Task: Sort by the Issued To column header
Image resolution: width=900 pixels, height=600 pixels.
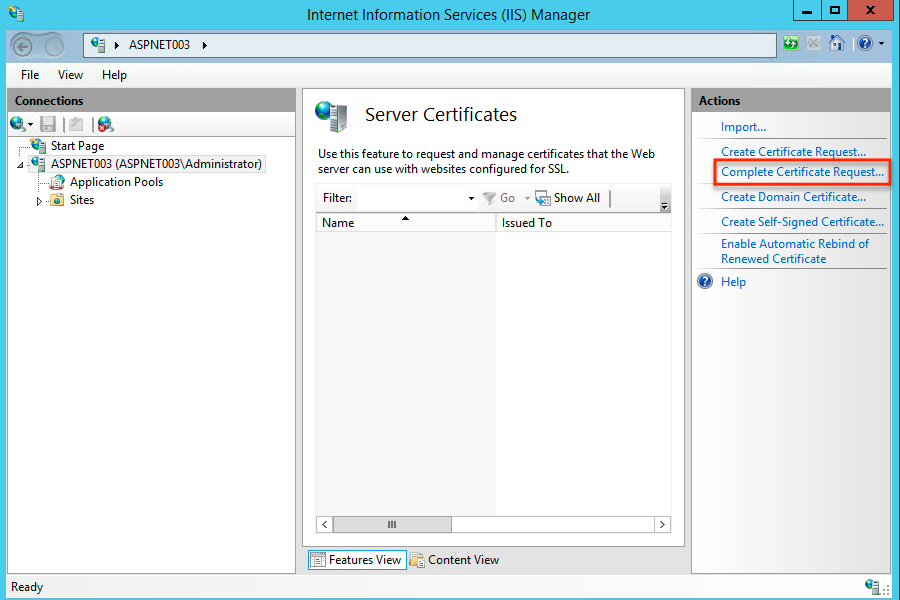Action: [583, 223]
